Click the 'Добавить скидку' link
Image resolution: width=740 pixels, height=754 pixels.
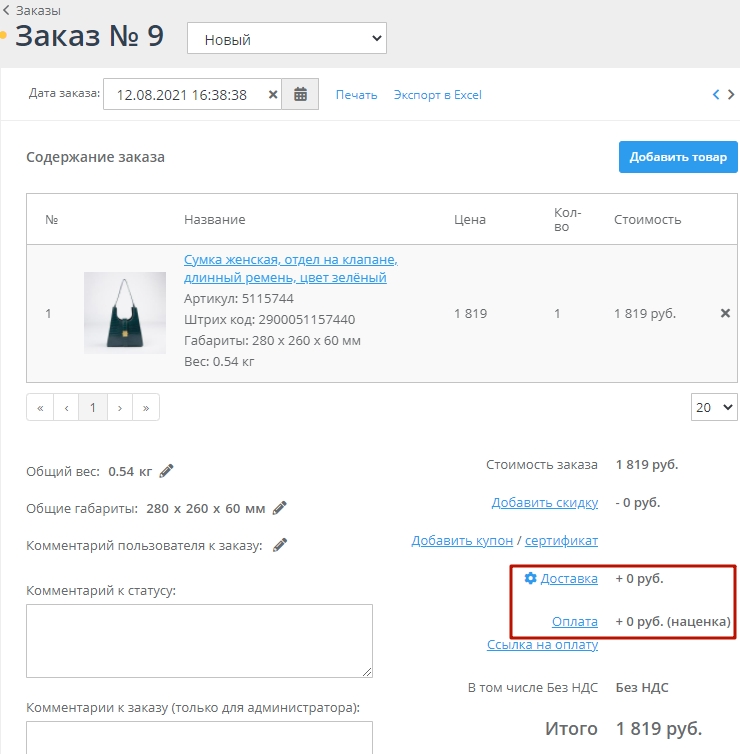(544, 502)
